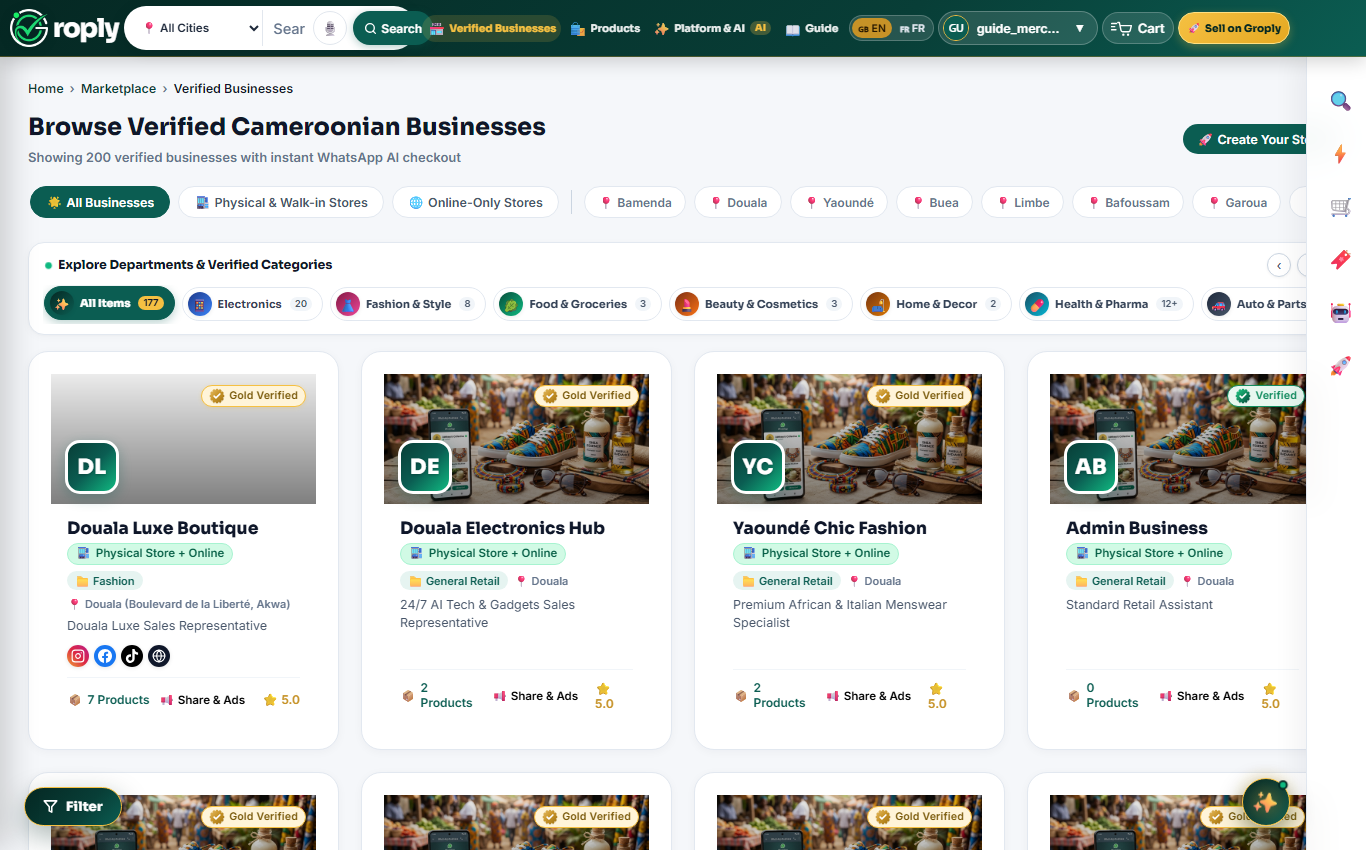The image size is (1366, 850).
Task: Click the green Search button
Action: click(x=392, y=28)
